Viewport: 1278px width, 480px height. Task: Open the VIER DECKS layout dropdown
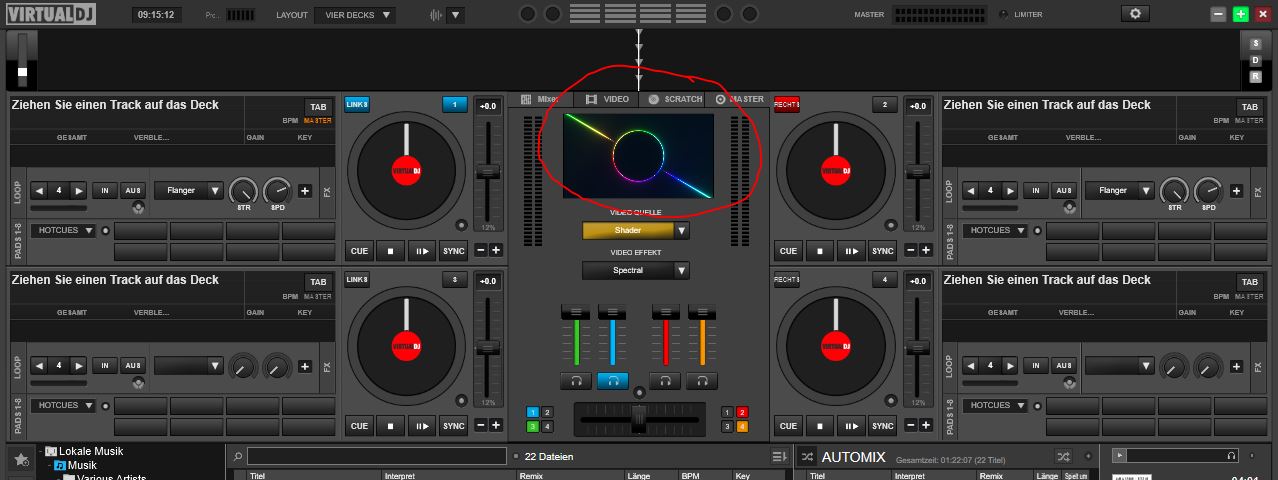click(x=354, y=15)
